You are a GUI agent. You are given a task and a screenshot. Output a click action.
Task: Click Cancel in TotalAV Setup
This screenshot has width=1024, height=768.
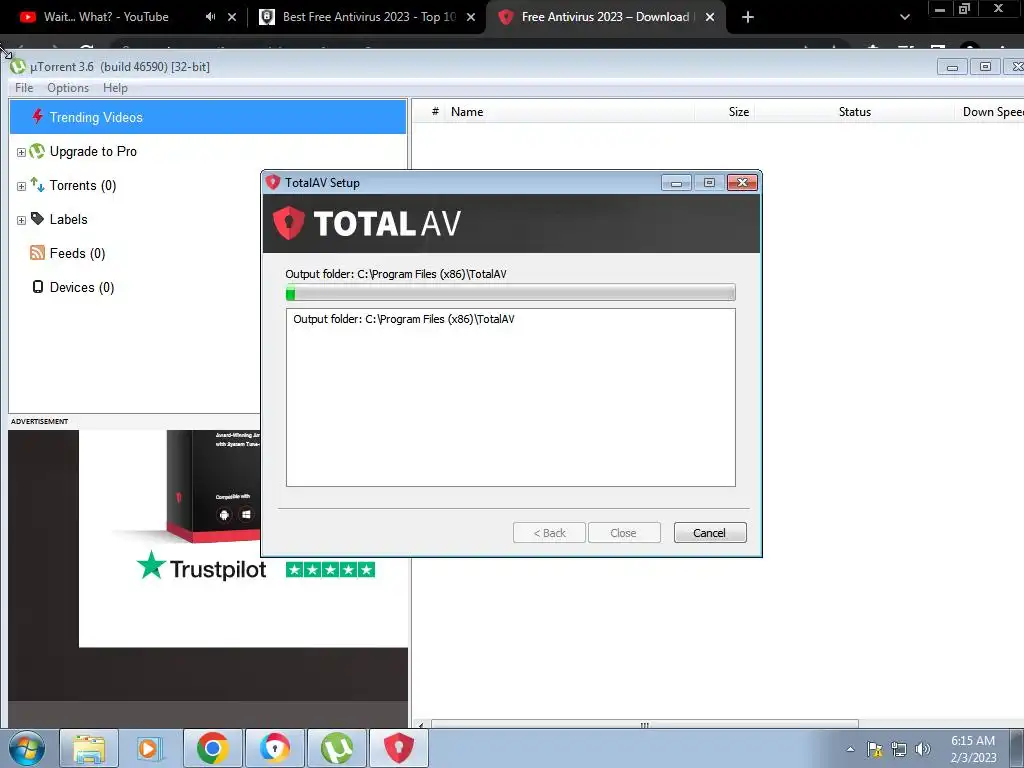click(x=710, y=533)
